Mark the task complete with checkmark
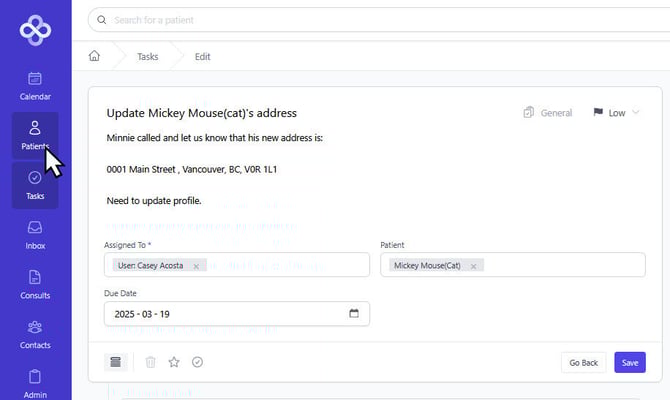670x400 pixels. click(x=197, y=362)
